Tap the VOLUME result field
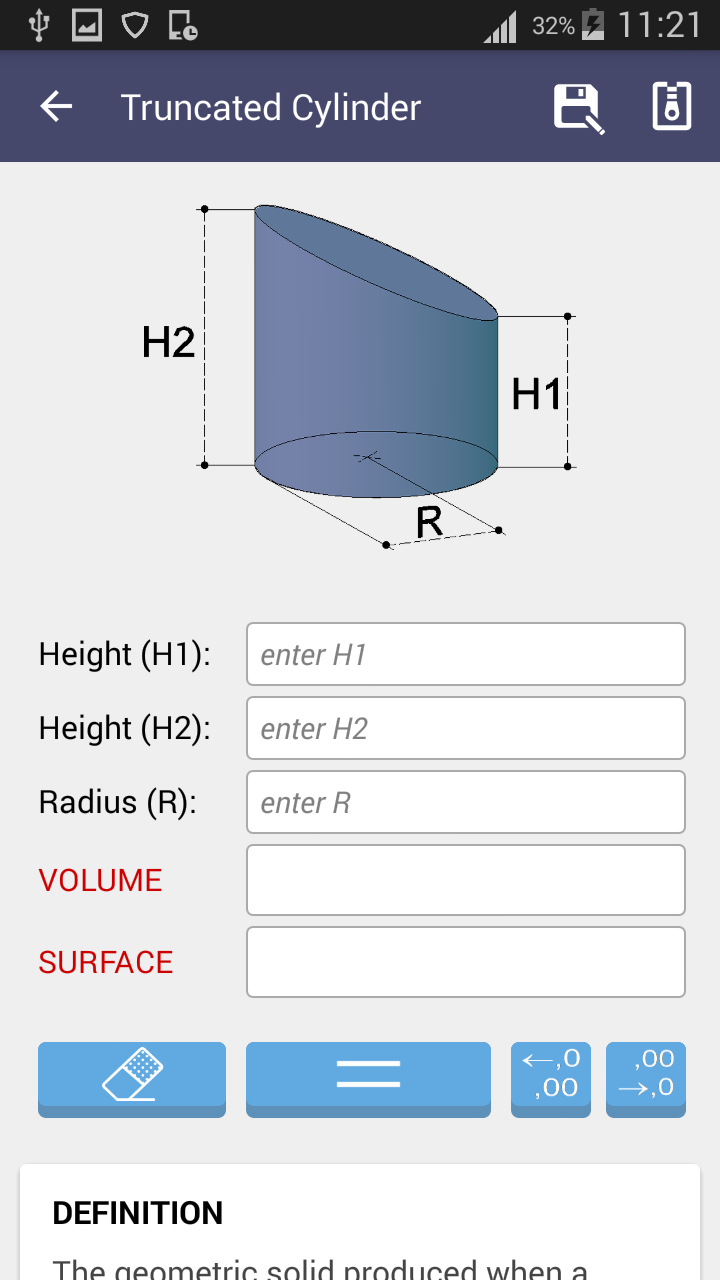This screenshot has height=1280, width=720. pos(465,880)
